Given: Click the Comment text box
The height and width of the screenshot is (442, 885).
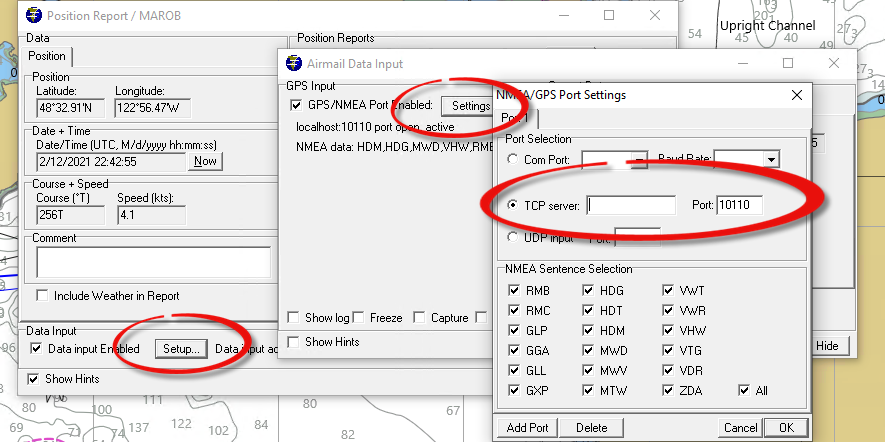Looking at the screenshot, I should (153, 262).
